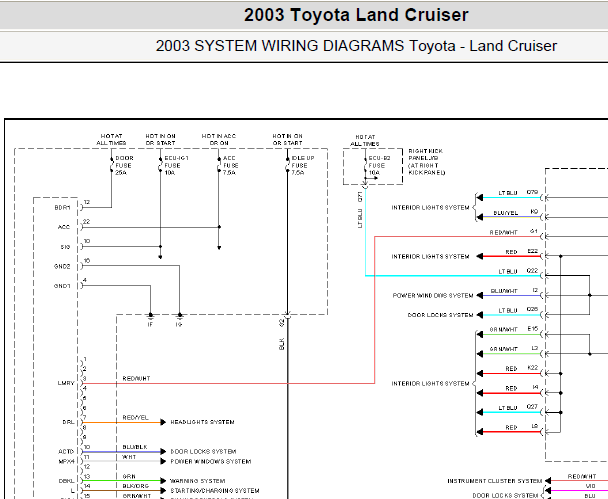The height and width of the screenshot is (499, 608).
Task: Click the IDLE UP FUSE 7.5A label
Action: pos(303,165)
